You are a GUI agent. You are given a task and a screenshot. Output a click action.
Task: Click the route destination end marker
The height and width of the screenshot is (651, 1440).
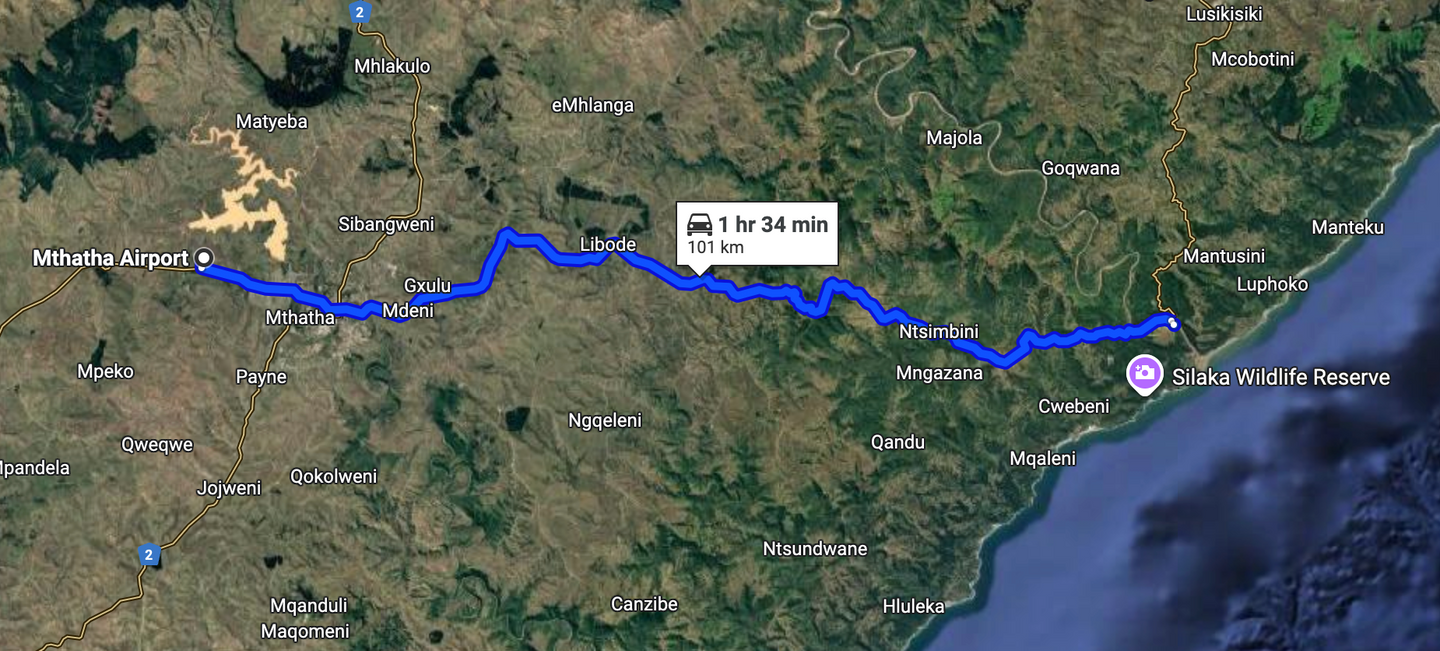pos(1173,324)
